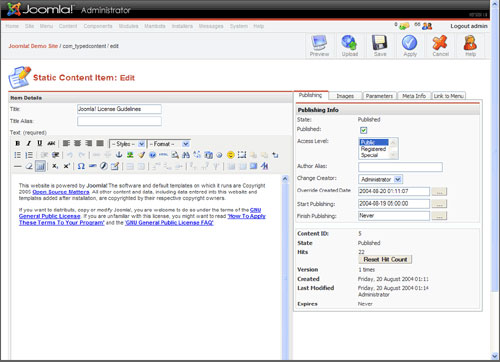Click GNU General Public License FAQ link
The image size is (500, 362).
coord(169,223)
